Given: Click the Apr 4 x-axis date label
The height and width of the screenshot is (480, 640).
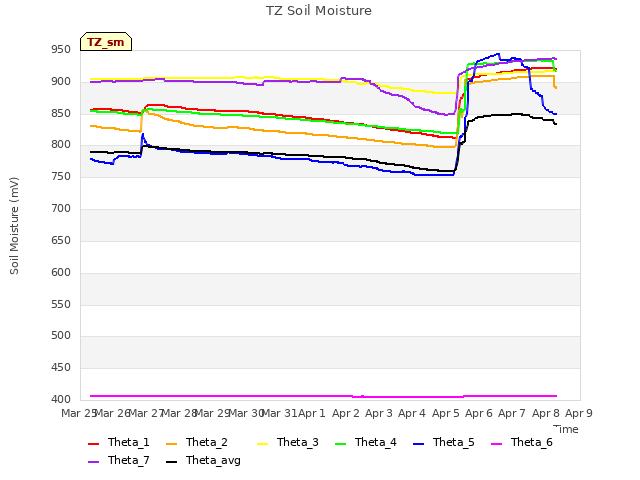Looking at the screenshot, I should [x=412, y=413].
